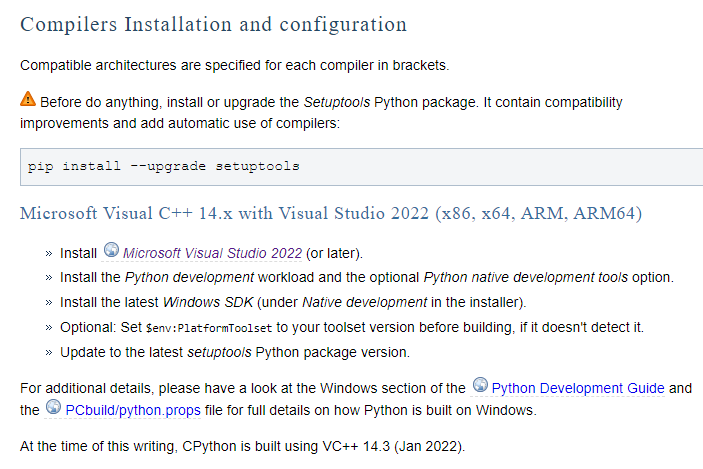Click the Microsoft Visual C++ 14.x section heading
Viewport: 703px width, 469px height.
[x=331, y=213]
